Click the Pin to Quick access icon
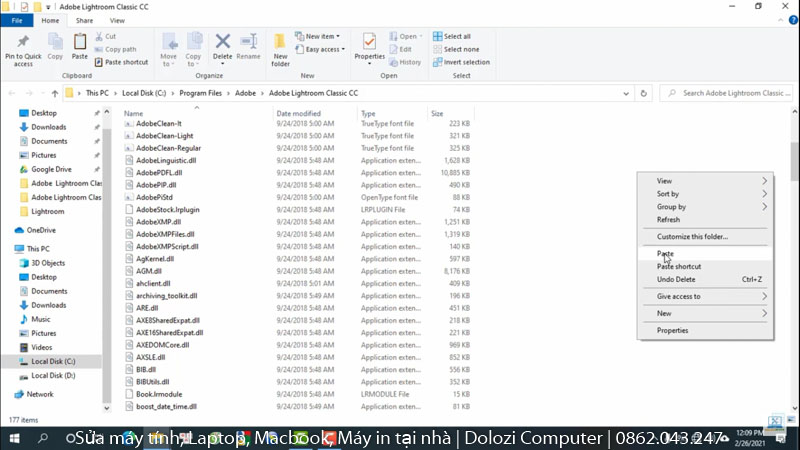800x450 pixels. (23, 42)
